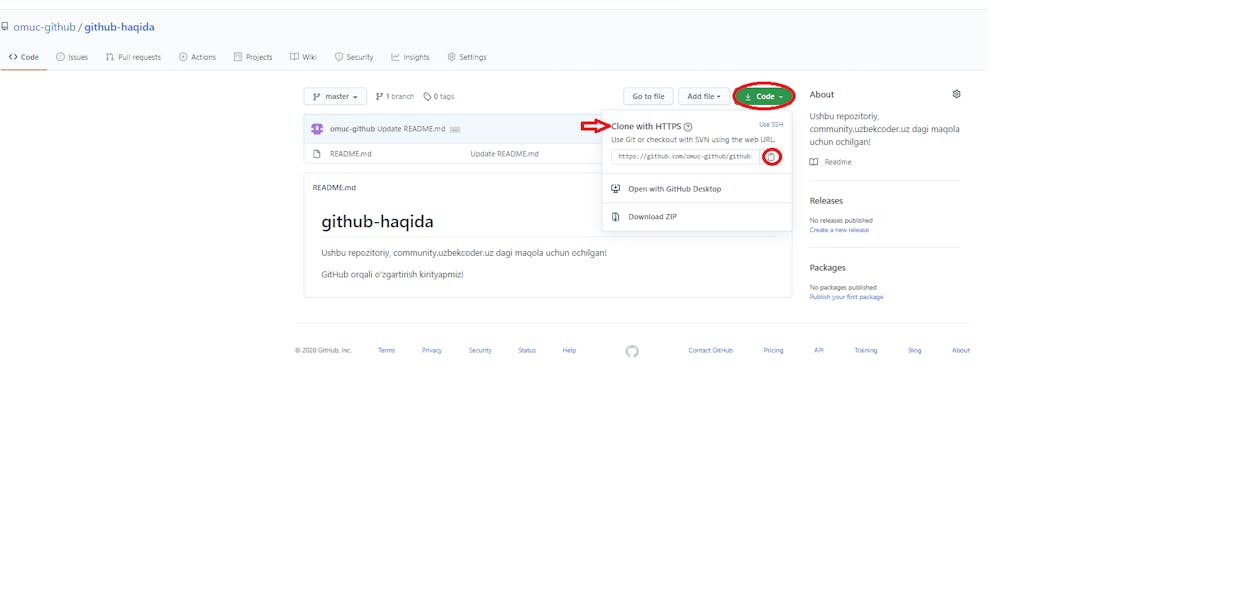Open the API footer link

pos(819,351)
